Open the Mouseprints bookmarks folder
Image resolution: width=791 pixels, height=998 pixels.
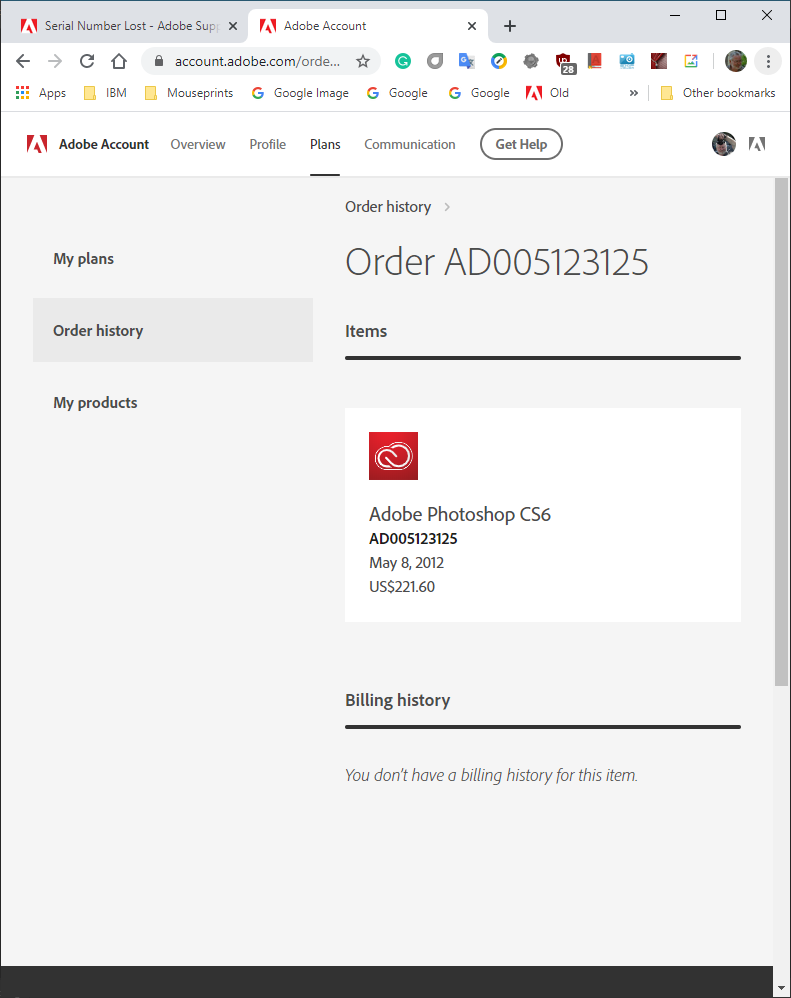pos(189,93)
